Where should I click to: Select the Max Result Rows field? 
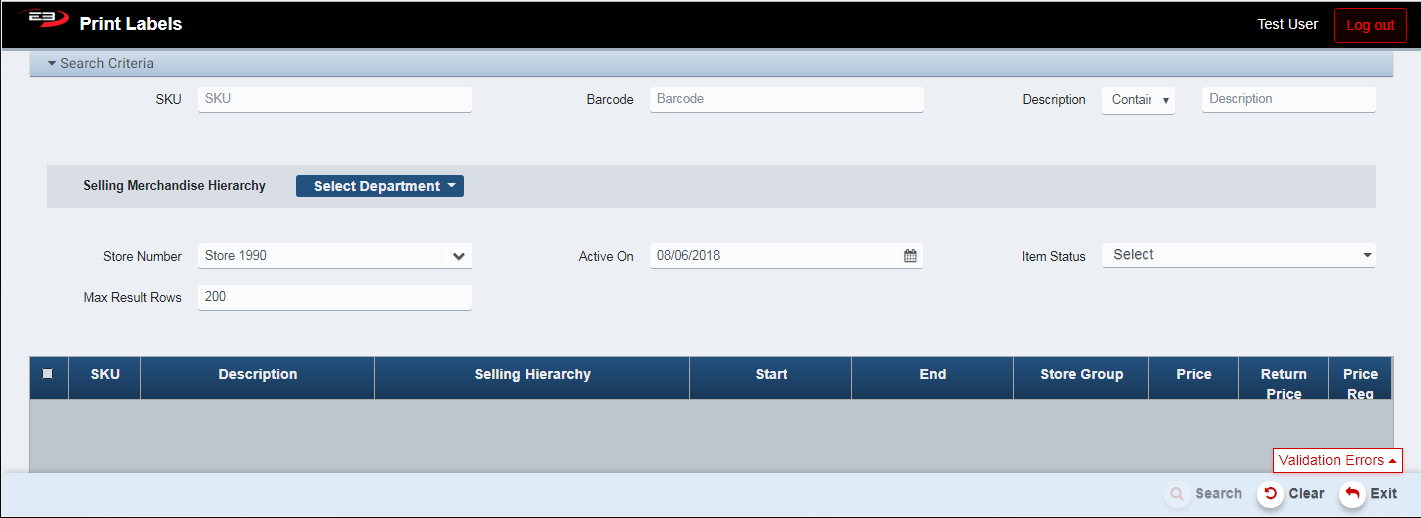point(334,297)
